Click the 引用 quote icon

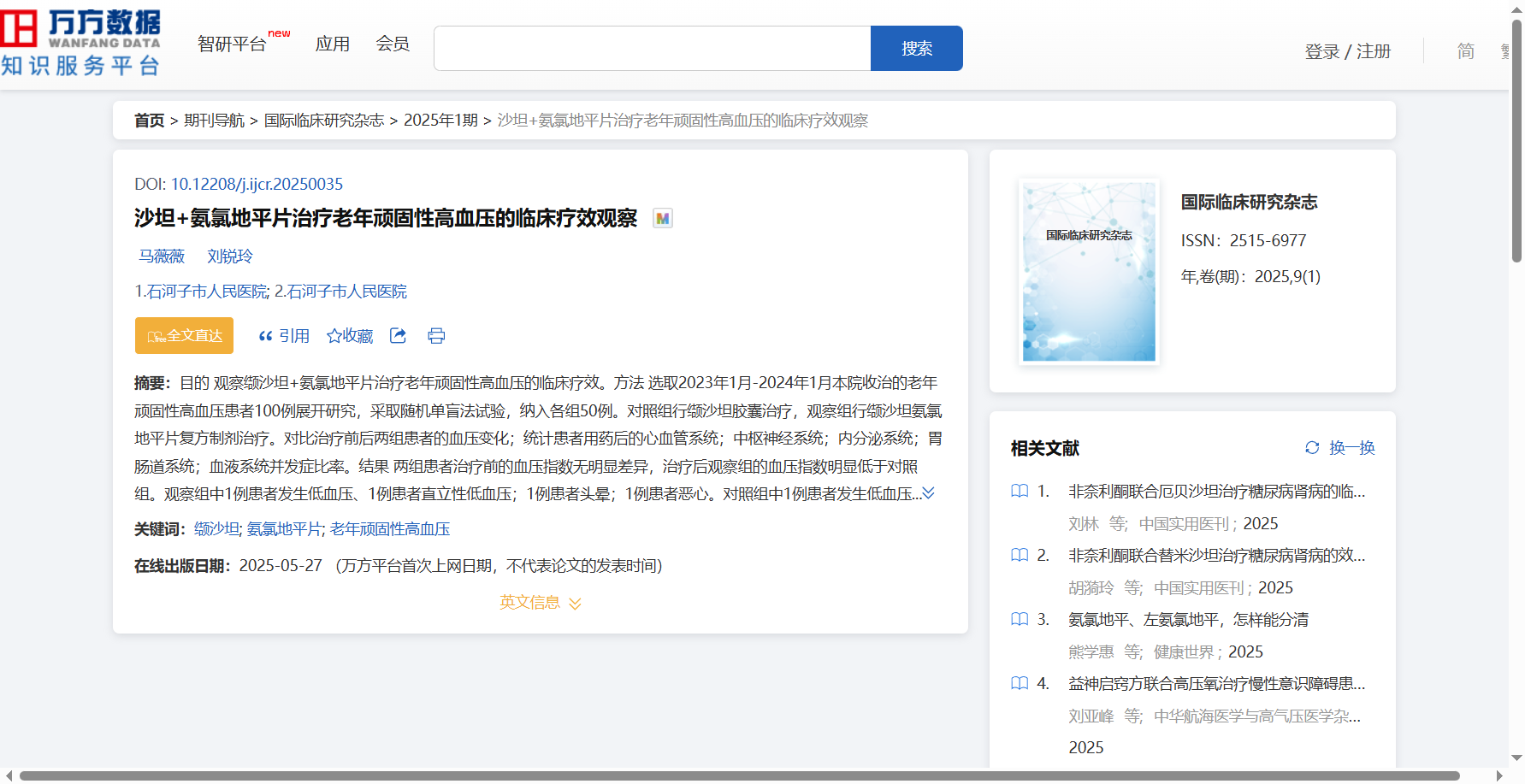point(266,336)
